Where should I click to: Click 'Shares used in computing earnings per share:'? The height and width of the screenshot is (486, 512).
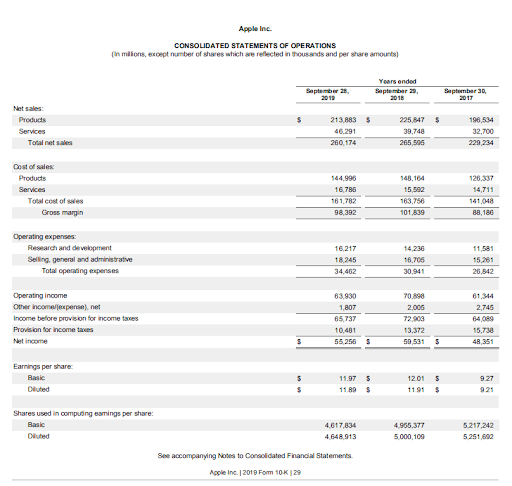(x=83, y=413)
